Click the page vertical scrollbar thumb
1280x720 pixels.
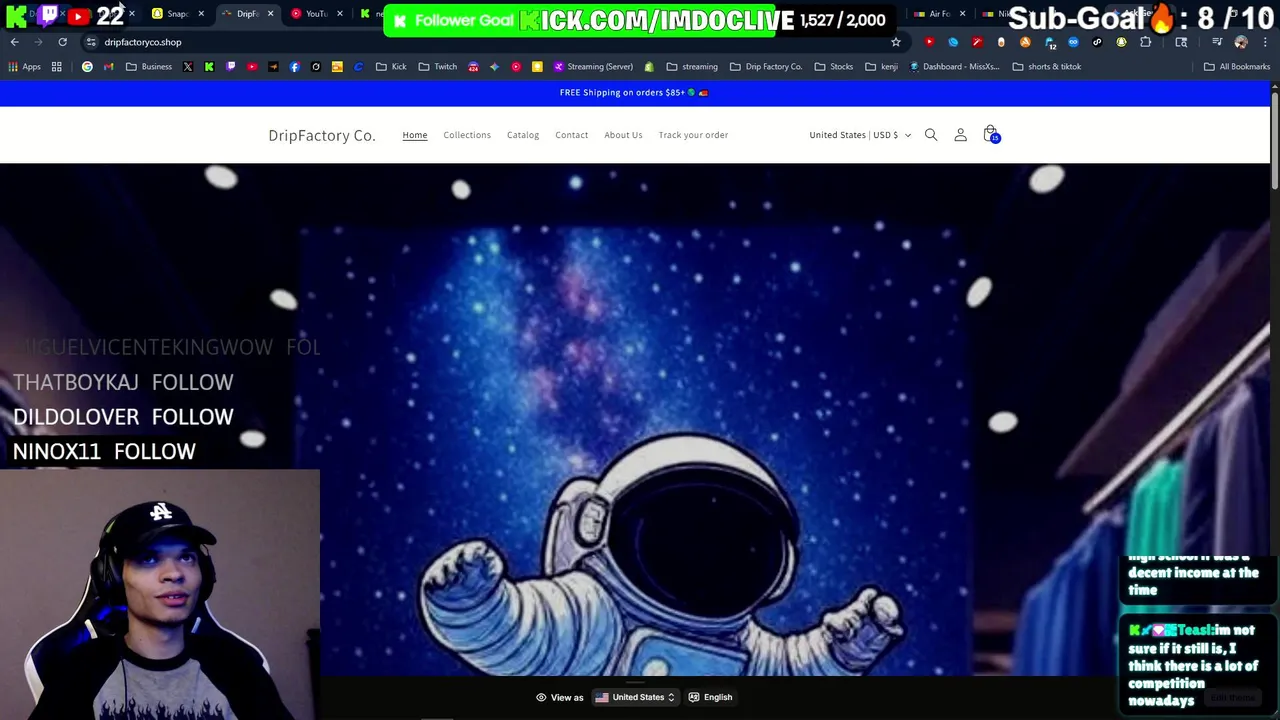click(1275, 140)
